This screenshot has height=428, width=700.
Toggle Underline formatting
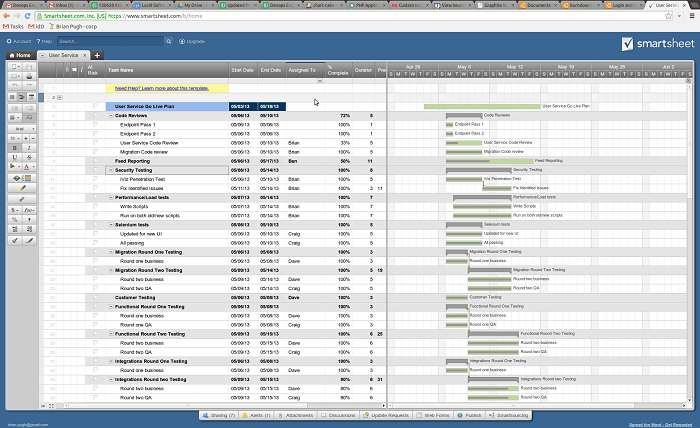click(15, 157)
